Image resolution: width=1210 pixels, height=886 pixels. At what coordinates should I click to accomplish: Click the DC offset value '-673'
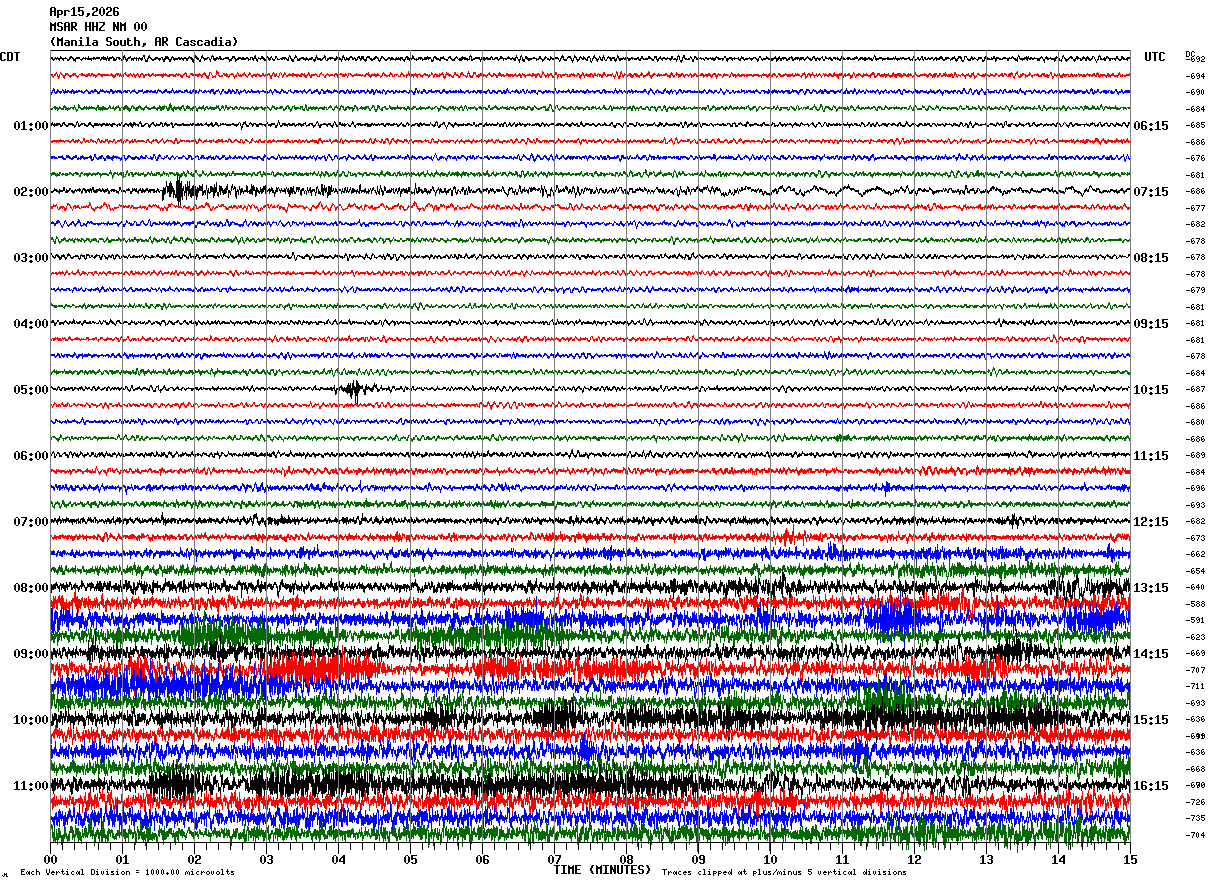point(1196,538)
